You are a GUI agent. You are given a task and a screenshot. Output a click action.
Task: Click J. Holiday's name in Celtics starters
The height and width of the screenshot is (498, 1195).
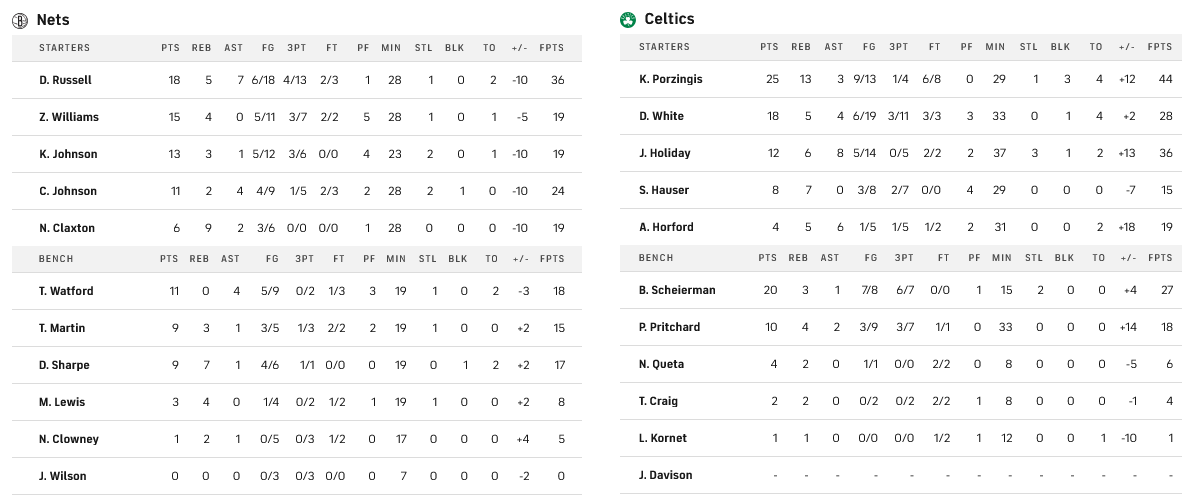[x=665, y=153]
